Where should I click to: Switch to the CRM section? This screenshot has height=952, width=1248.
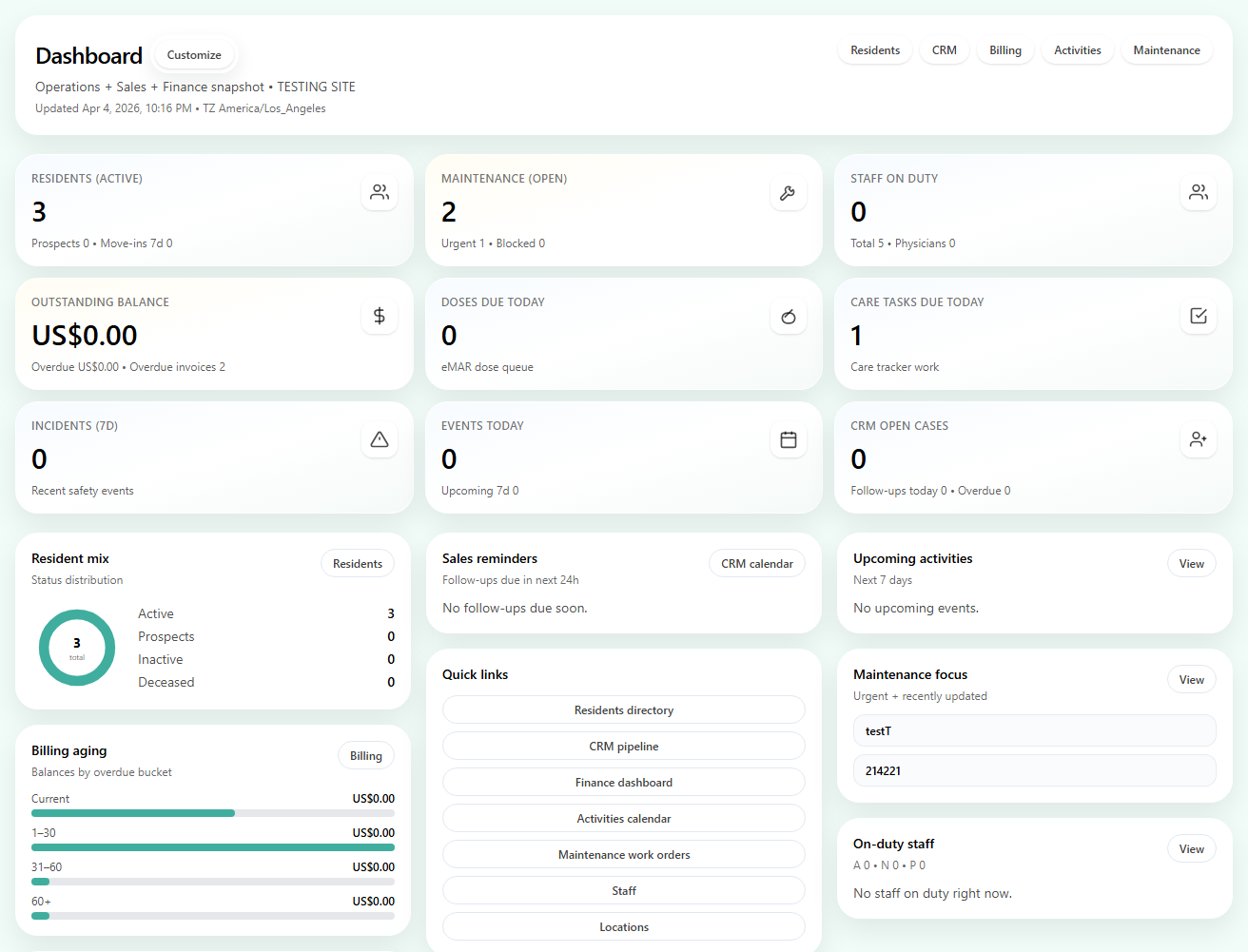(x=944, y=49)
